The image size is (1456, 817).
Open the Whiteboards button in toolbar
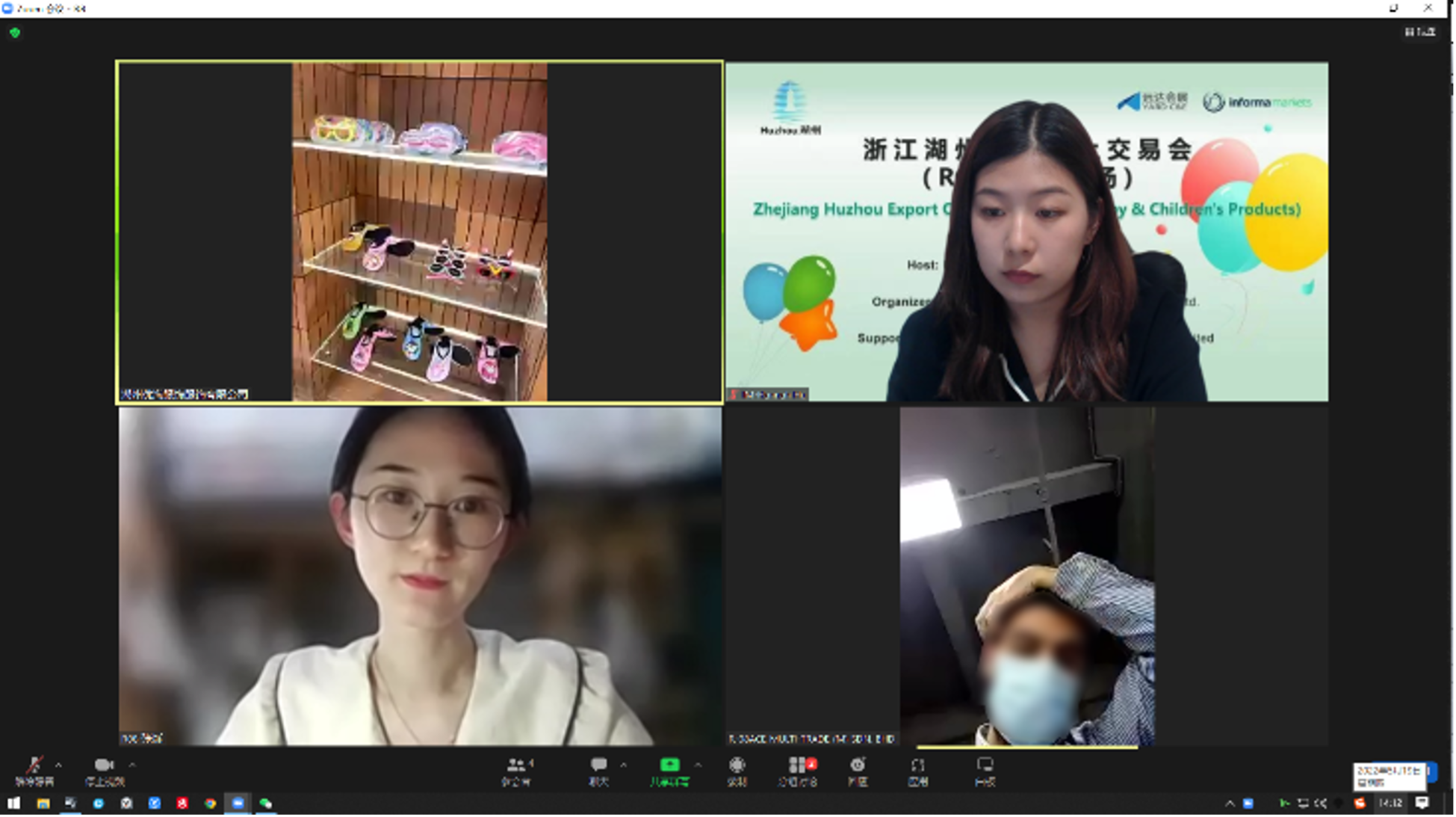tap(985, 771)
